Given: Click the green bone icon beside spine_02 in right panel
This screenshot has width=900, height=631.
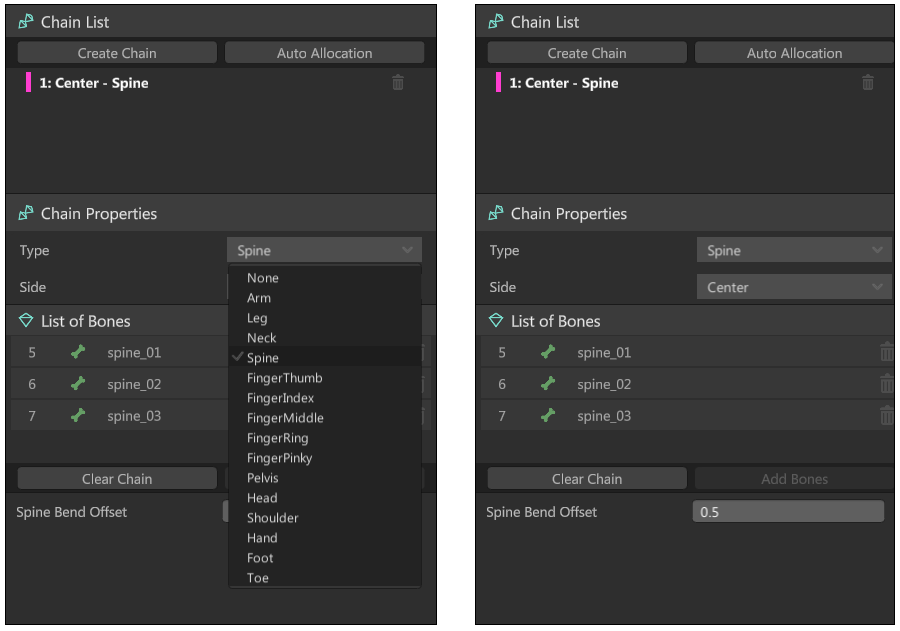Looking at the screenshot, I should [548, 384].
